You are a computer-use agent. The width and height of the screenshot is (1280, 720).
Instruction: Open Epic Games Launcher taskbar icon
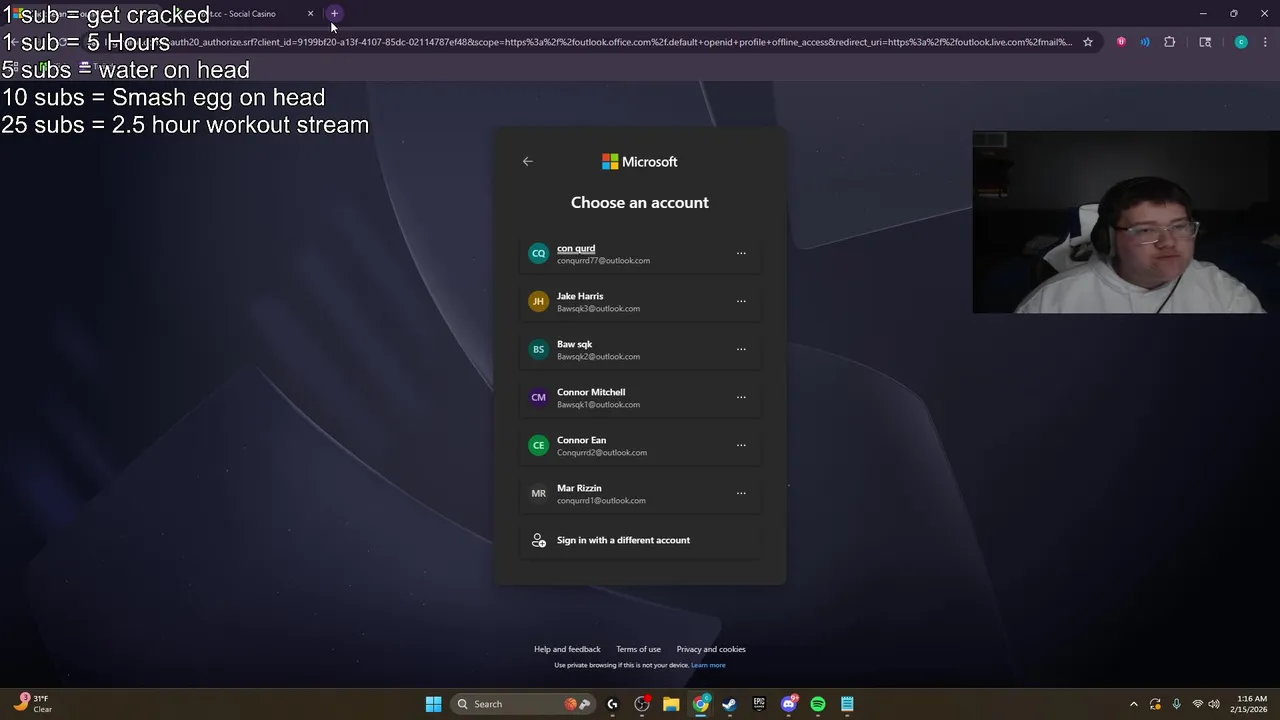pos(759,704)
